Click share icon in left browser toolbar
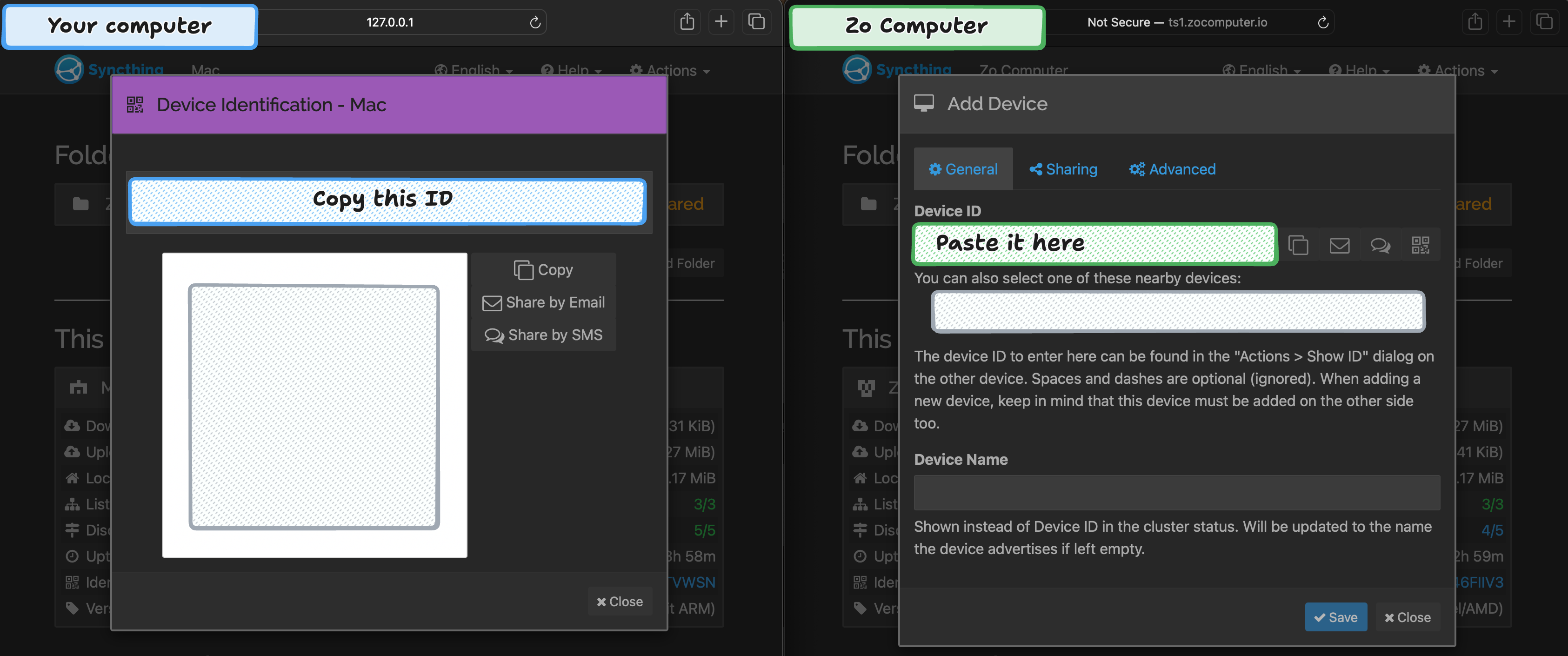This screenshot has width=1568, height=656. click(x=687, y=22)
